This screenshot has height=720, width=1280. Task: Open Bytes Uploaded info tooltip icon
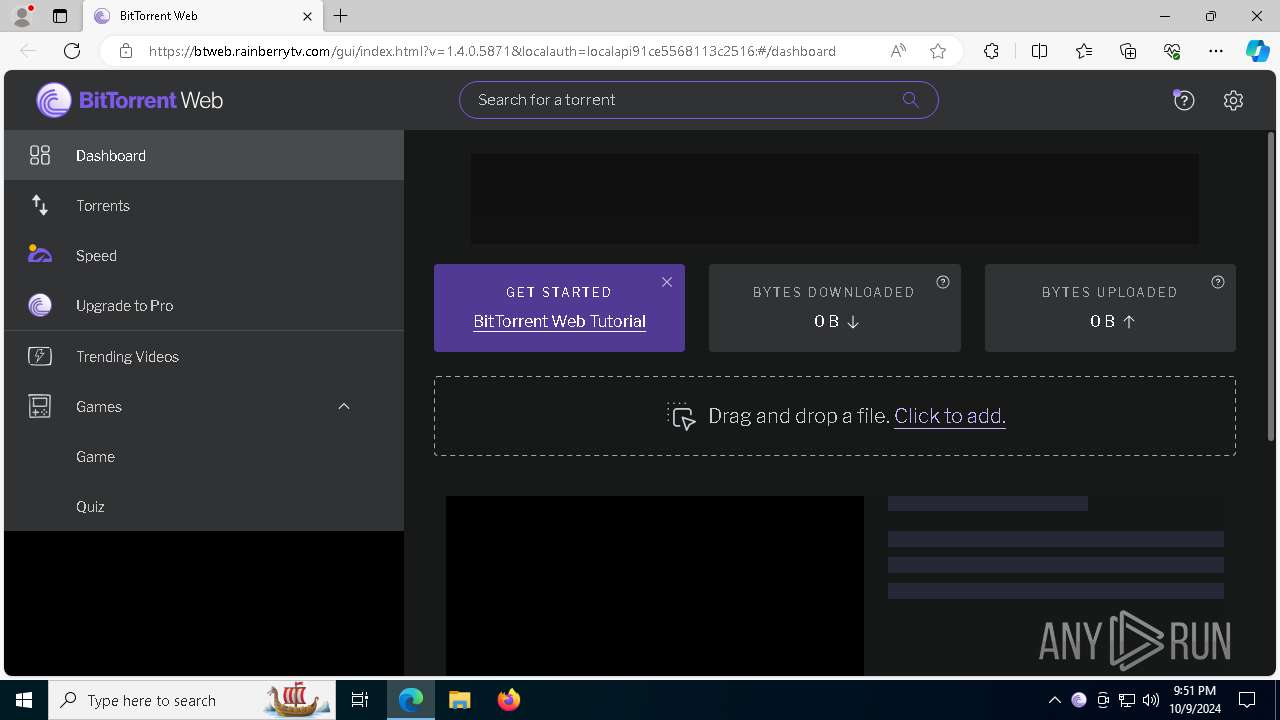coord(1217,282)
